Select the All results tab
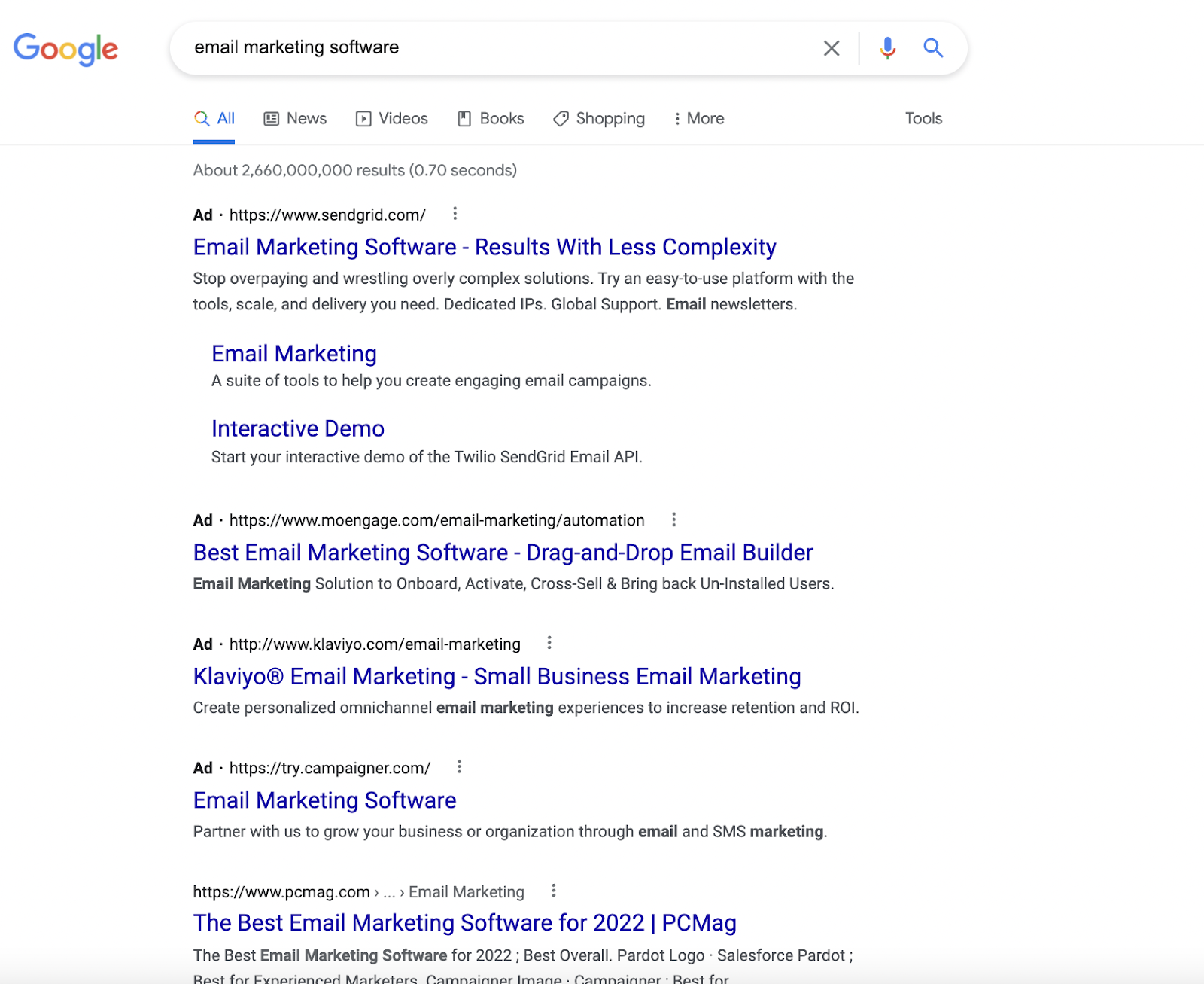 point(214,119)
